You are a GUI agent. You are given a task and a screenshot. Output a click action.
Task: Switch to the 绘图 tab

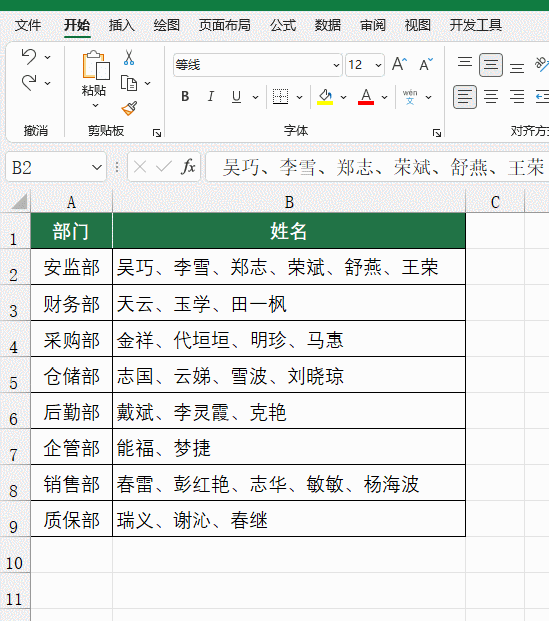[x=167, y=25]
